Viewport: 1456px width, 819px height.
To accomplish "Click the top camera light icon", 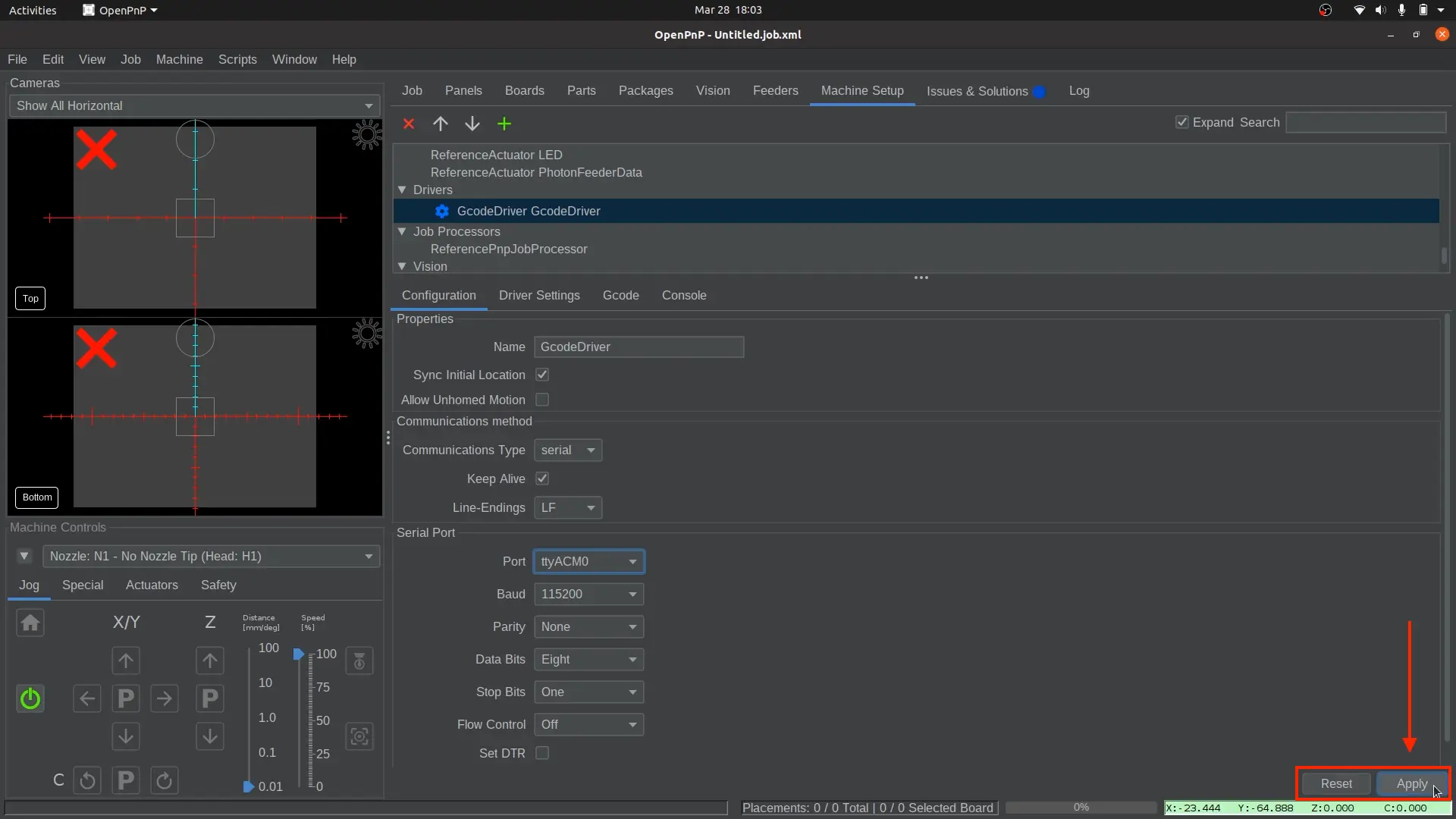I will click(x=367, y=134).
